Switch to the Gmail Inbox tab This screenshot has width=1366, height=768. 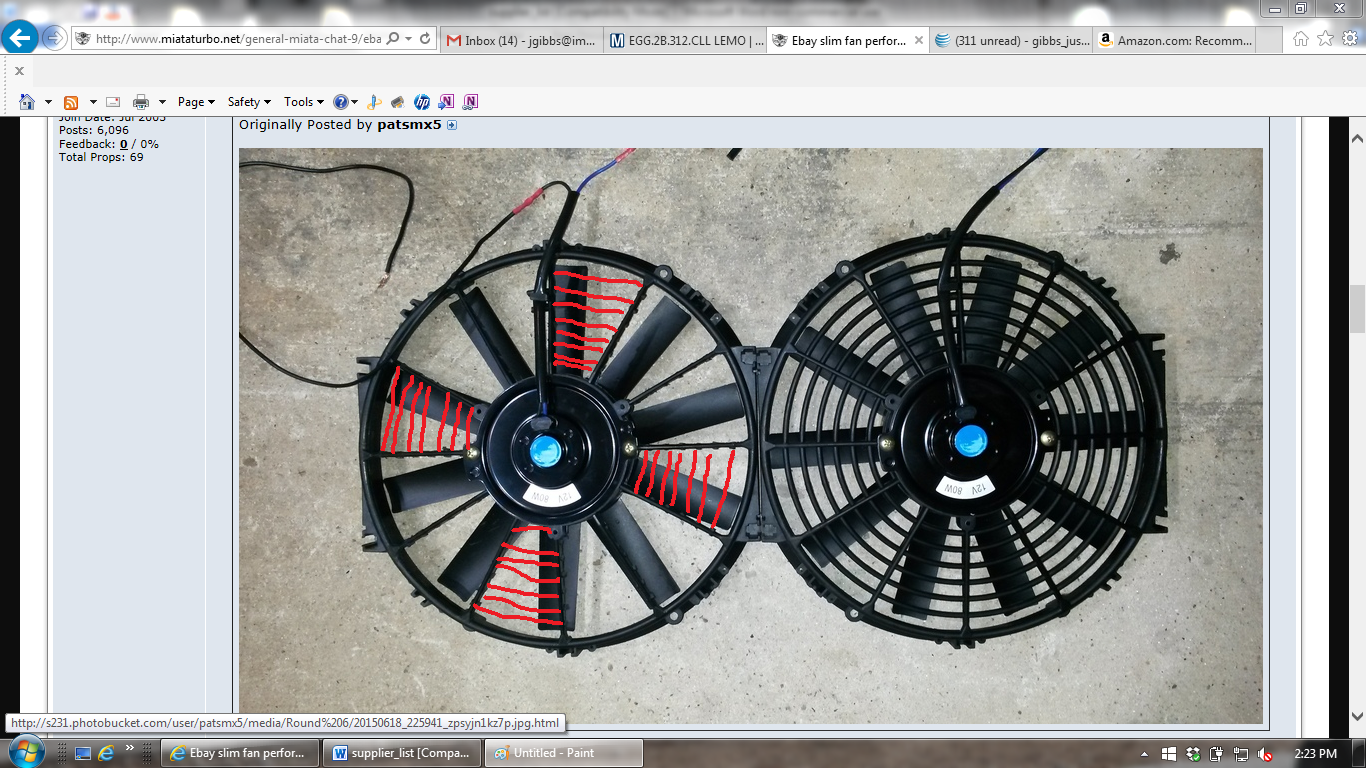pos(522,41)
